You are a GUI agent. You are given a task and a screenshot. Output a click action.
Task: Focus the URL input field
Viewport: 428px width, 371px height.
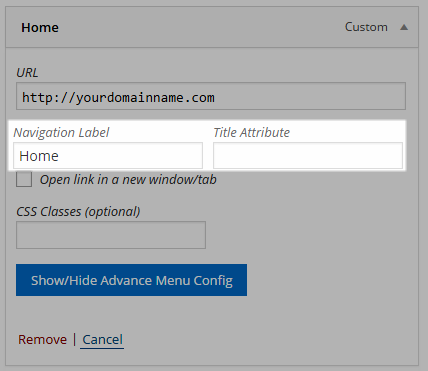click(211, 96)
